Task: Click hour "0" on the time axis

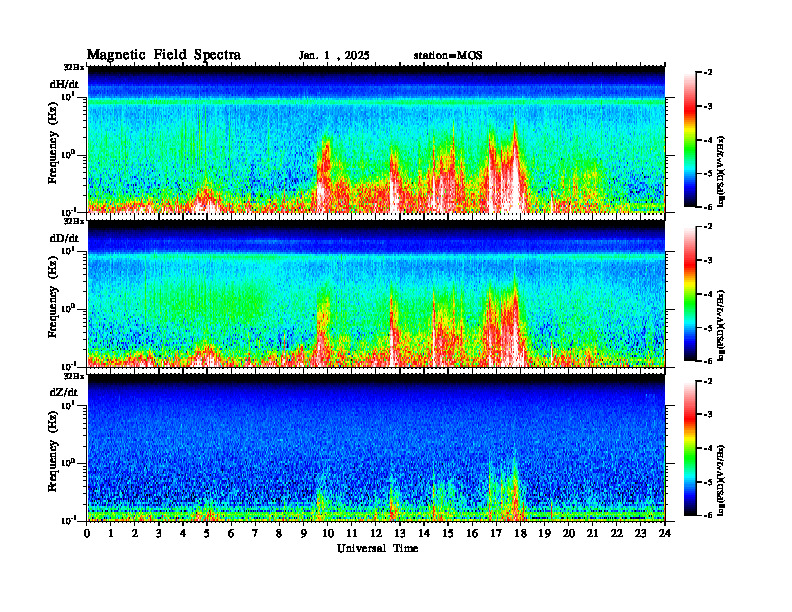Action: point(87,534)
